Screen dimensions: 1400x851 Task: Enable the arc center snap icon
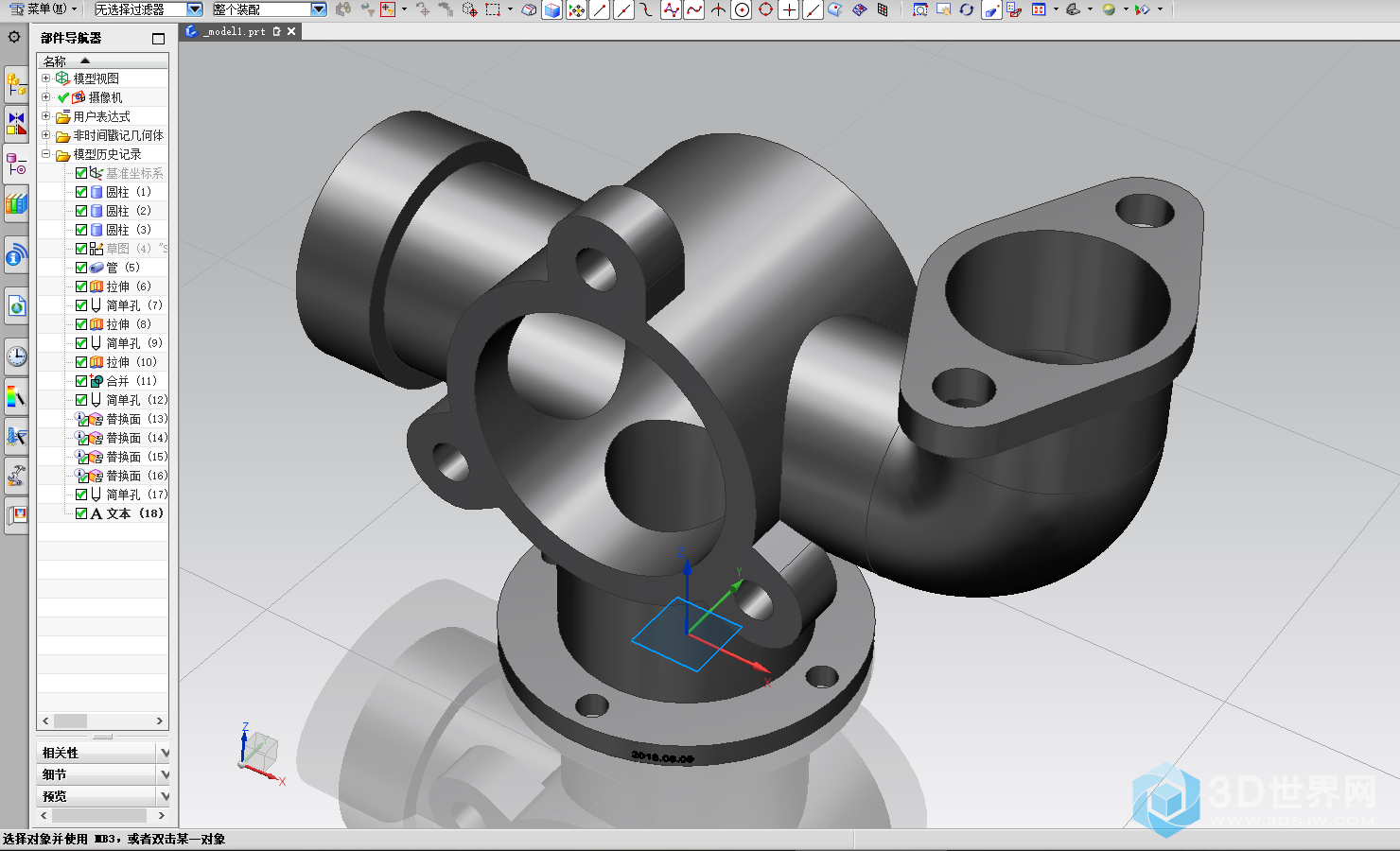(x=742, y=9)
